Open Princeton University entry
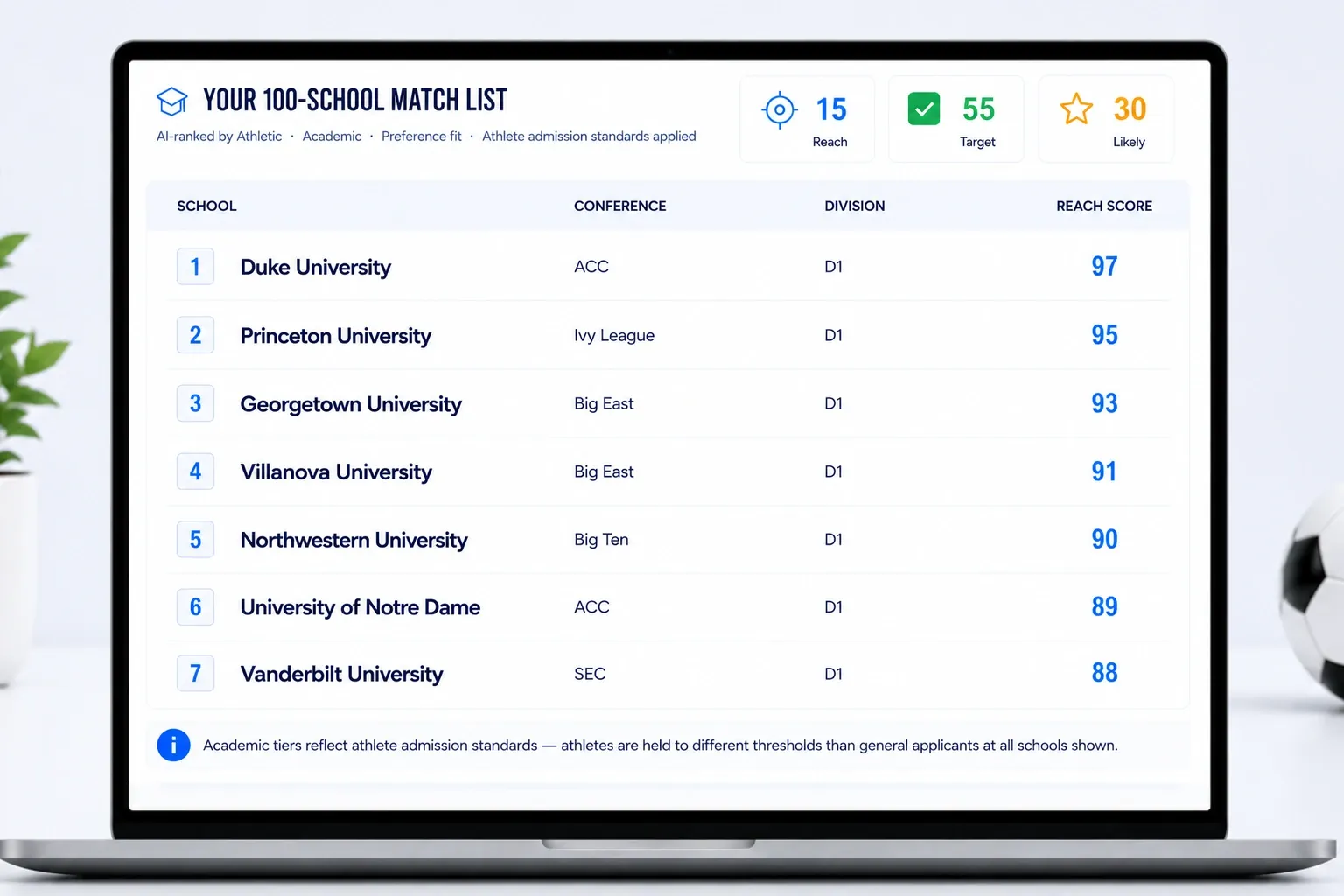The height and width of the screenshot is (896, 1344). point(336,336)
